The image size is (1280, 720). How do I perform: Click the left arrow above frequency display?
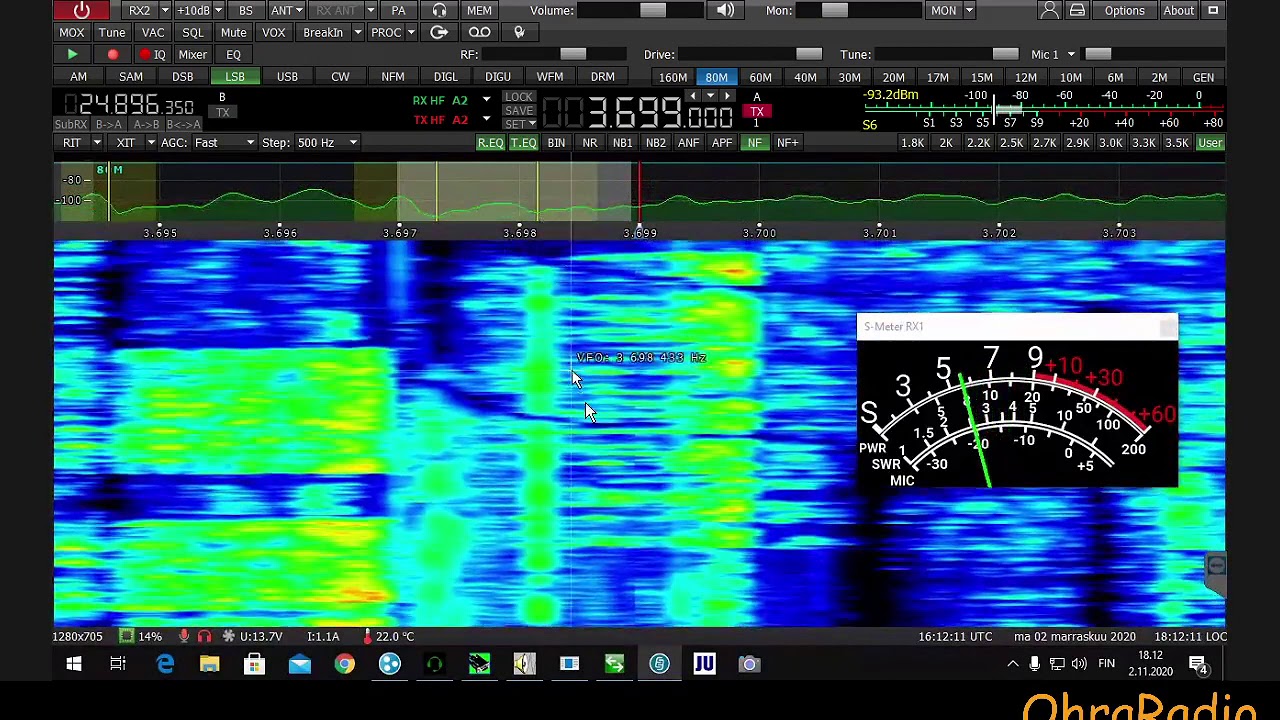coord(692,96)
